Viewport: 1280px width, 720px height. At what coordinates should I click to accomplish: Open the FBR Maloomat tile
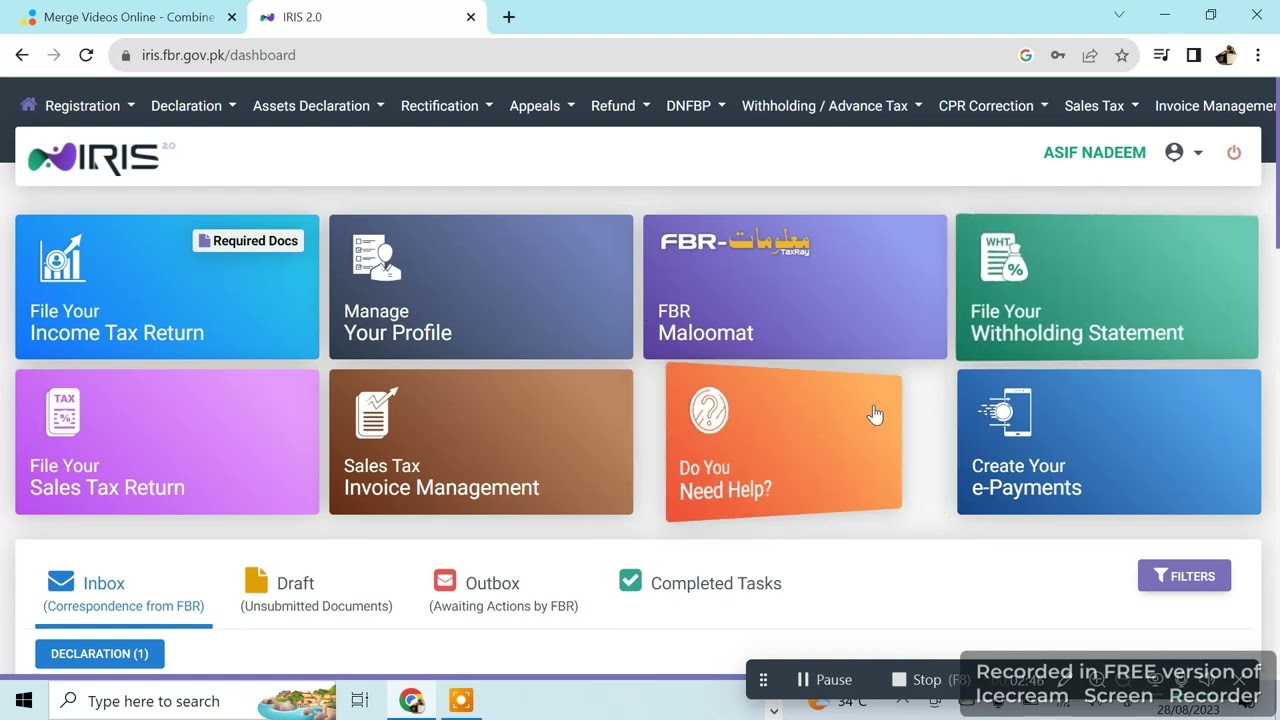coord(795,287)
